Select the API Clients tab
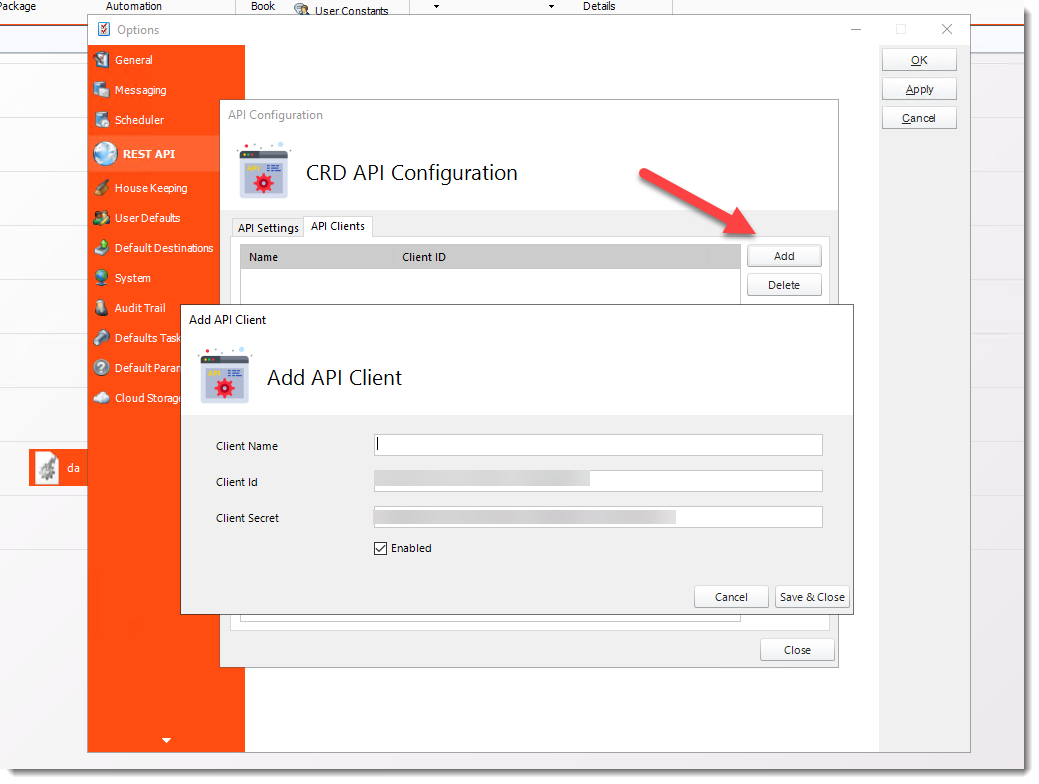This screenshot has height=784, width=1039. tap(337, 226)
